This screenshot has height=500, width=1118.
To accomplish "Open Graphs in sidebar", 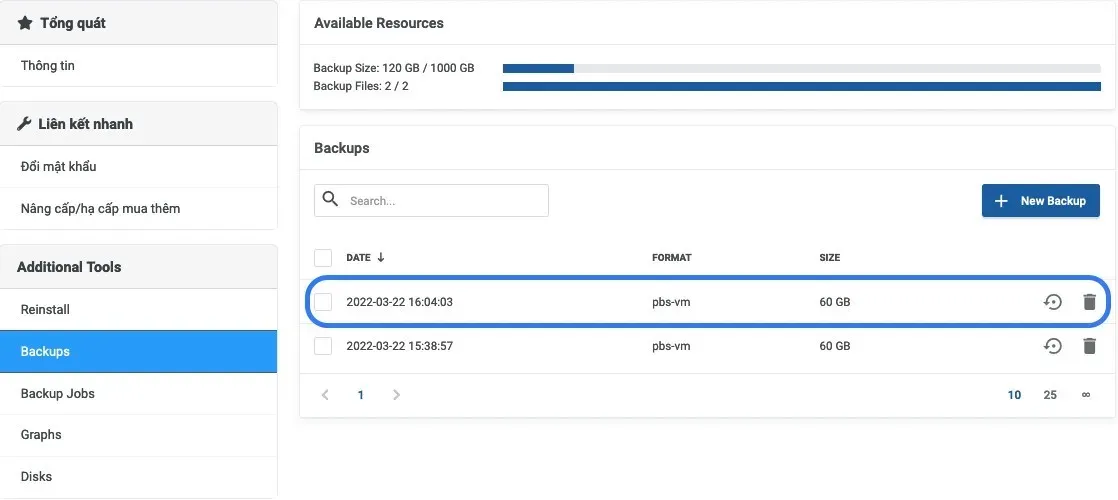I will 138,435.
